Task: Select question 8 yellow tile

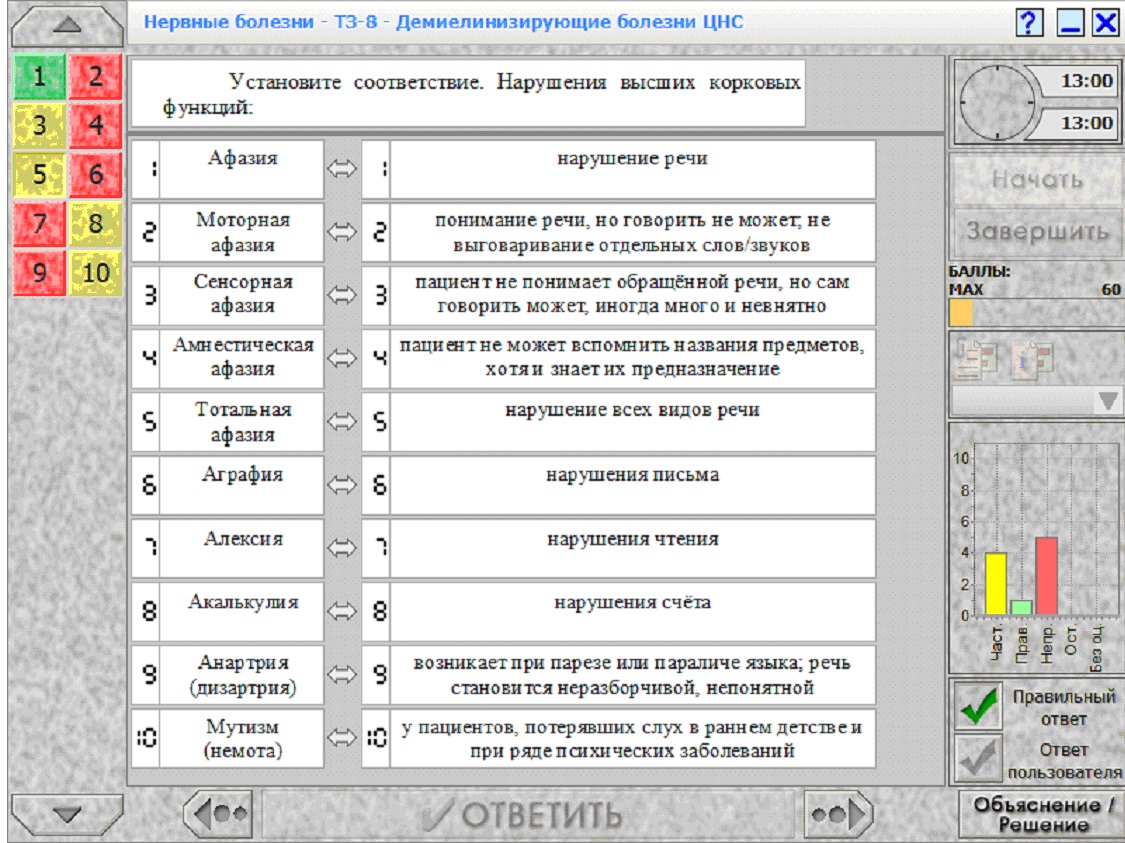Action: click(x=95, y=223)
